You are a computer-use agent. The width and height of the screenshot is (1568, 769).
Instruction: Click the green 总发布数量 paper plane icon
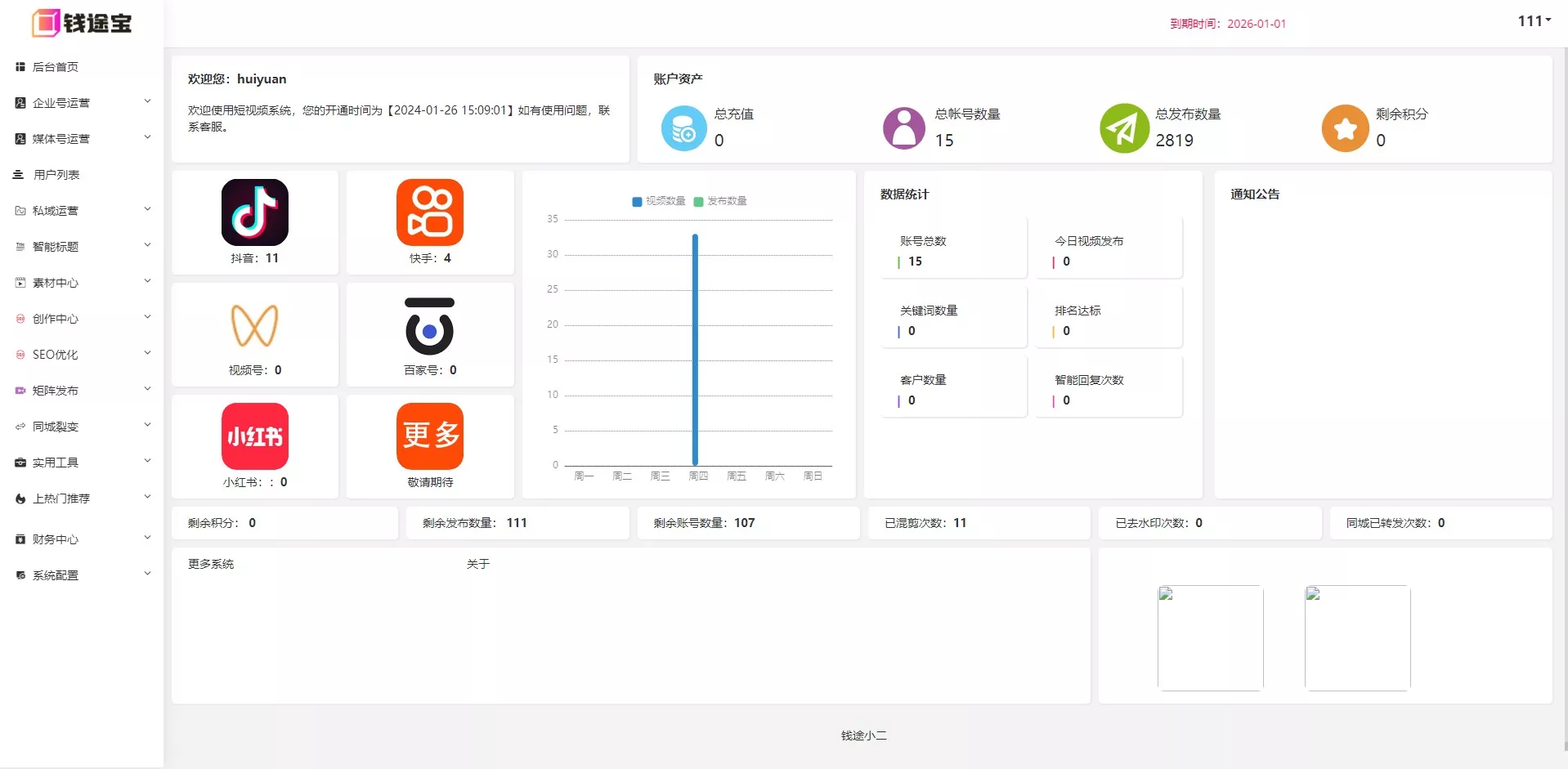(1124, 128)
